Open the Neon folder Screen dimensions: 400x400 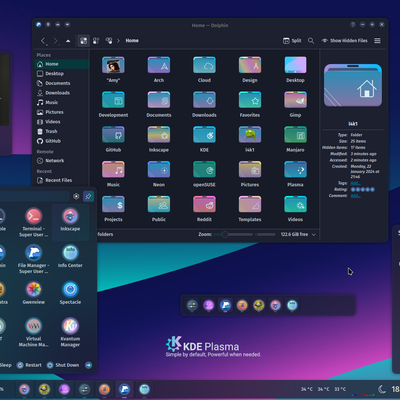[159, 174]
